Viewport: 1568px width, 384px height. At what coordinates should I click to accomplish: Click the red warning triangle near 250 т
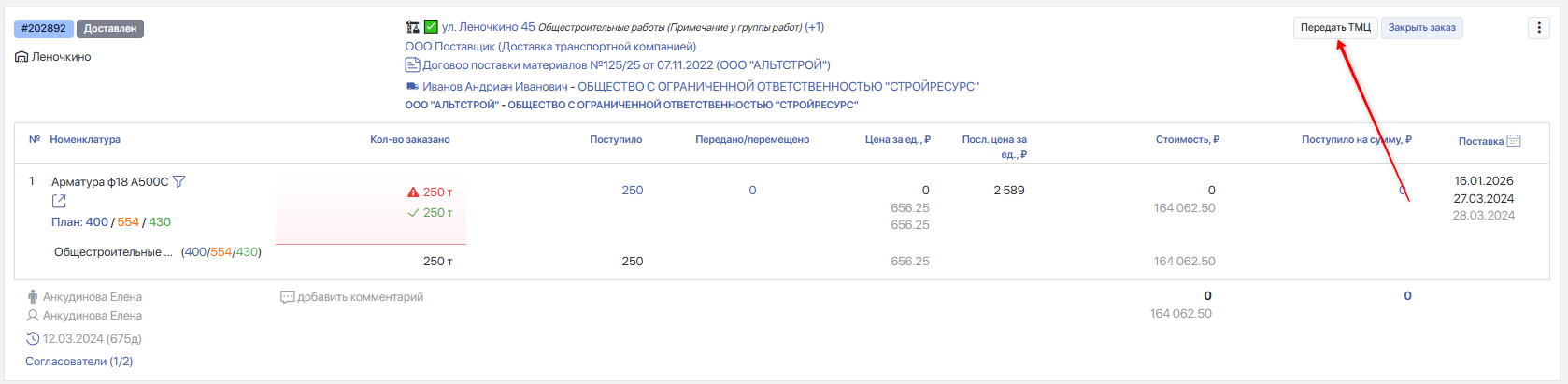pos(413,192)
